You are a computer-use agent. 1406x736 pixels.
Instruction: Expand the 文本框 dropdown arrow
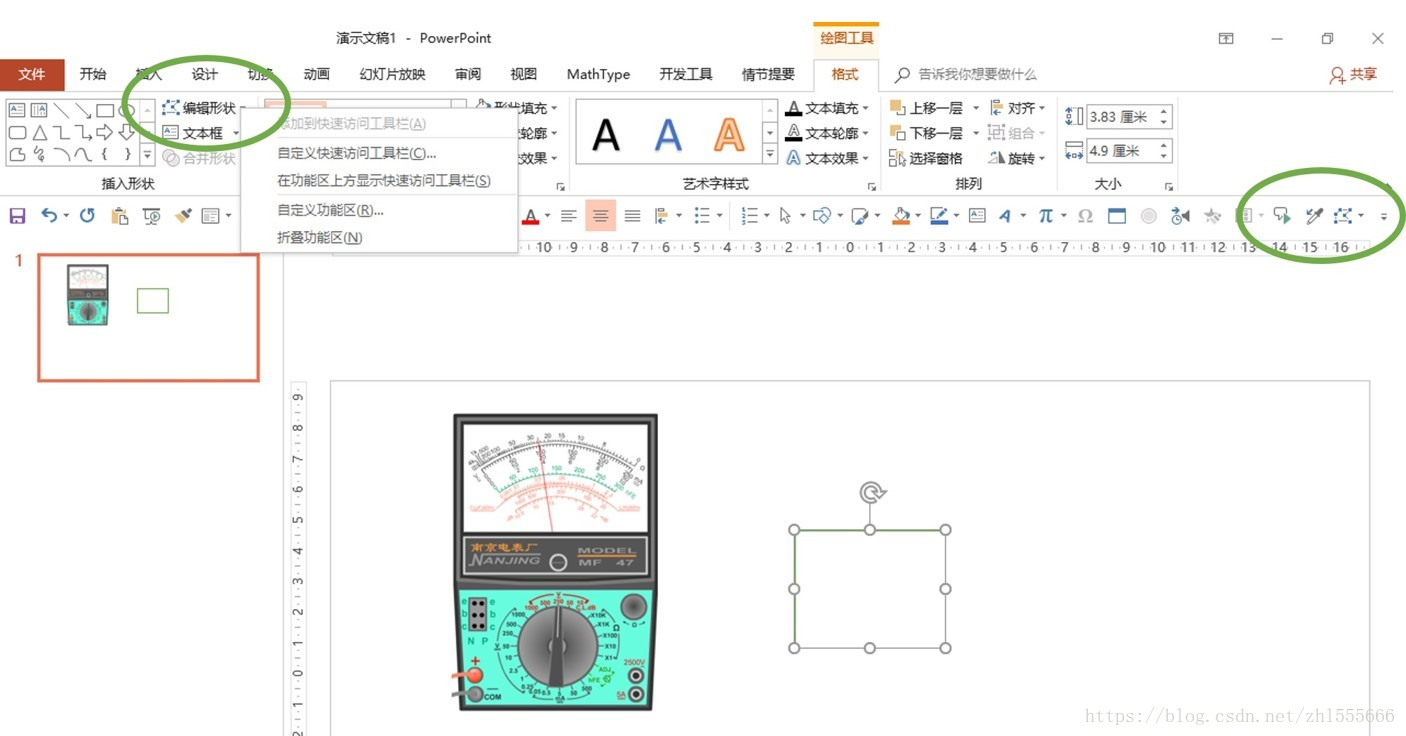pyautogui.click(x=237, y=133)
